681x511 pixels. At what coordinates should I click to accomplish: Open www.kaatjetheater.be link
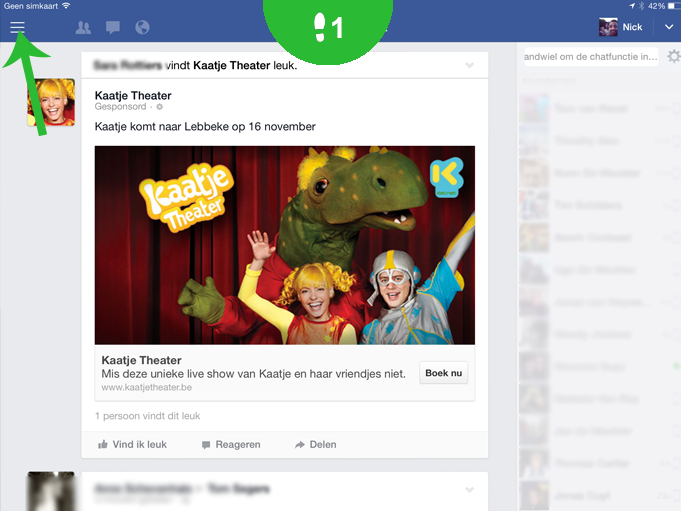click(146, 387)
